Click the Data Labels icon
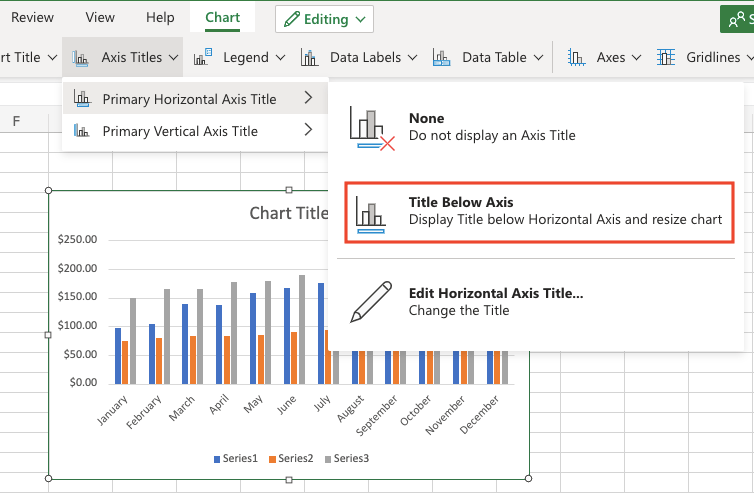 click(309, 57)
